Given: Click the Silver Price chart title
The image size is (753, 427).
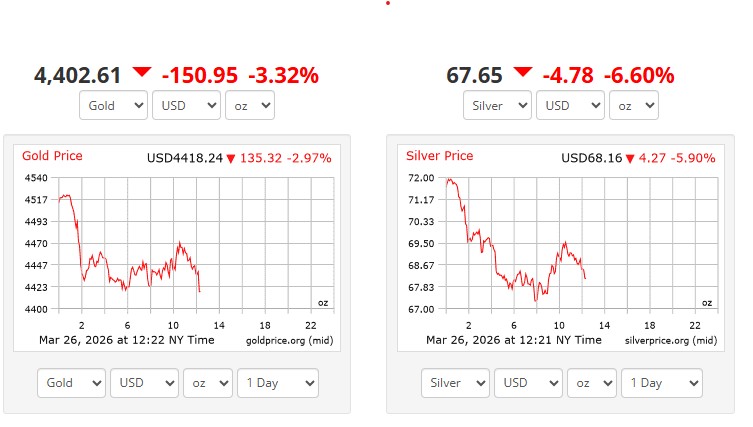Looking at the screenshot, I should click(x=438, y=156).
